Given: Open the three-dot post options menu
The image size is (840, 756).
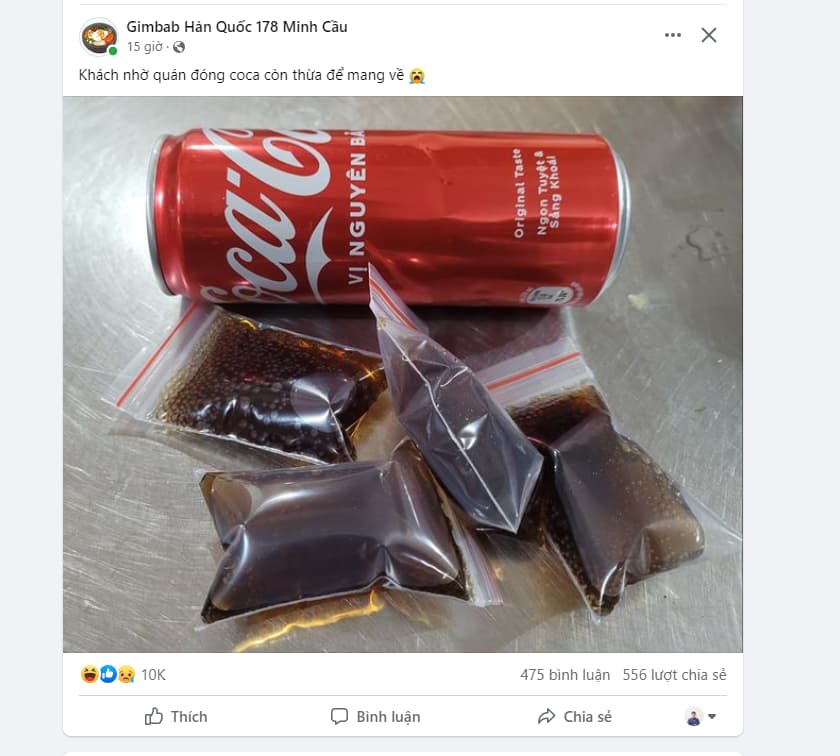Looking at the screenshot, I should 673,35.
